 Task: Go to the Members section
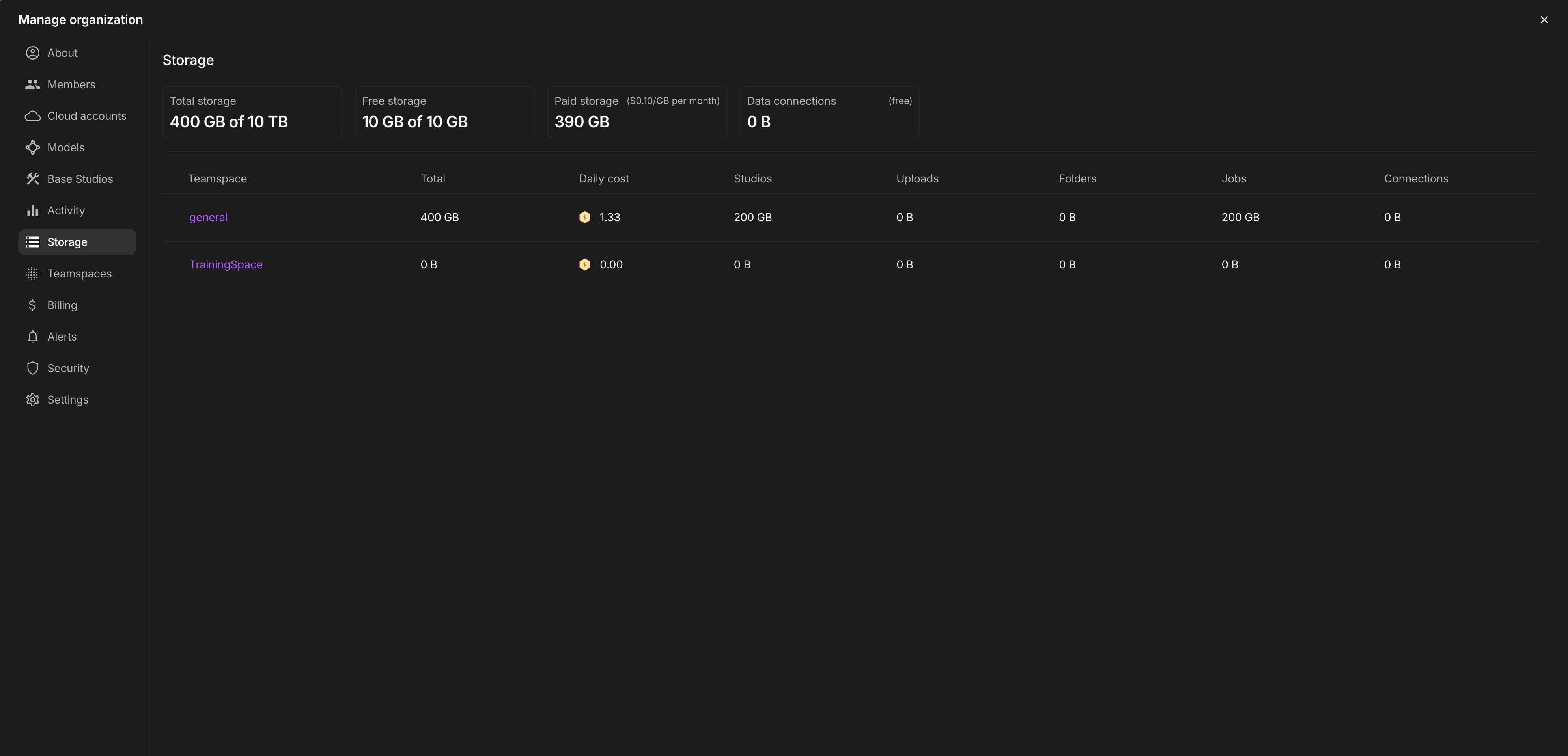(77, 84)
